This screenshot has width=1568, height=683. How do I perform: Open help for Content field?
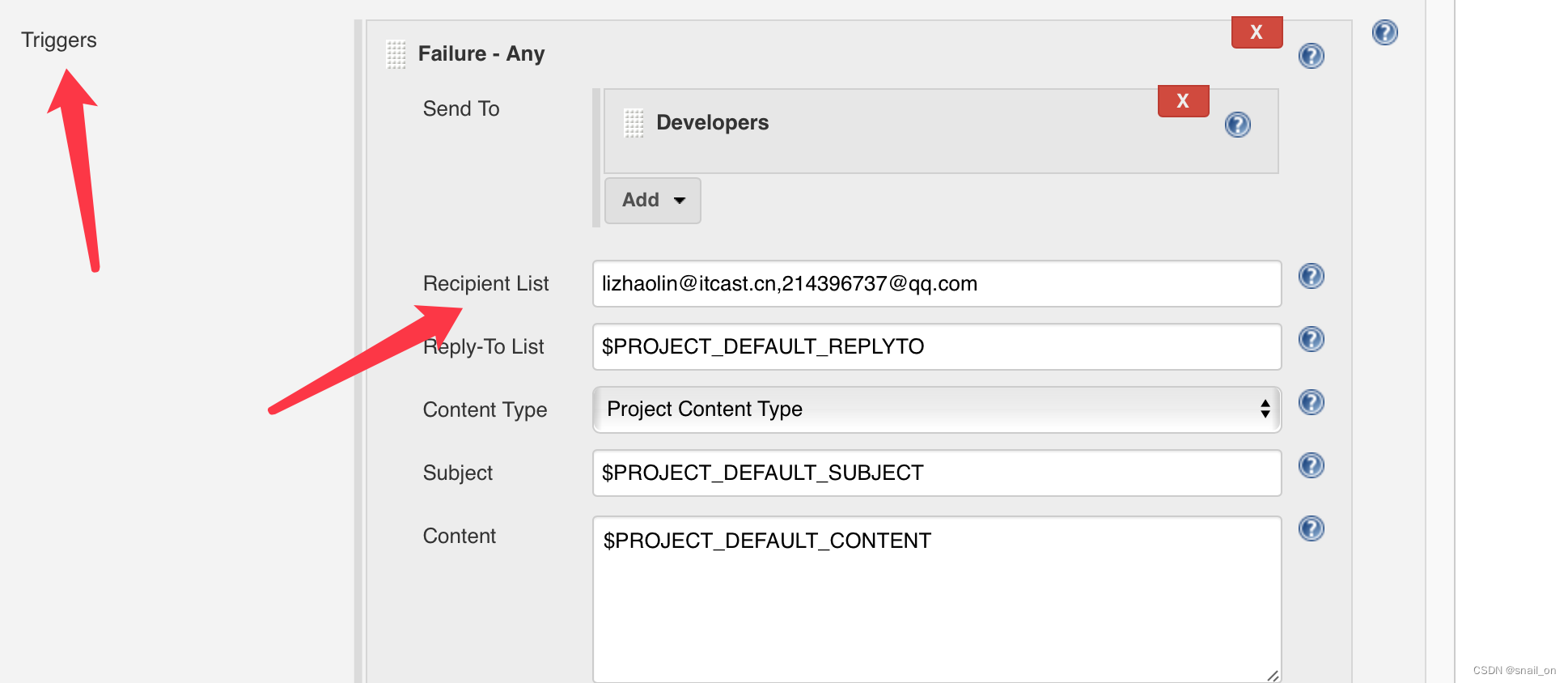[1311, 528]
